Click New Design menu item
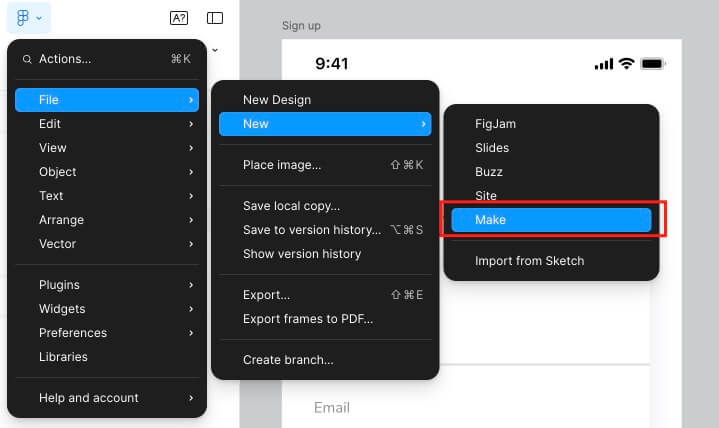 pyautogui.click(x=277, y=100)
